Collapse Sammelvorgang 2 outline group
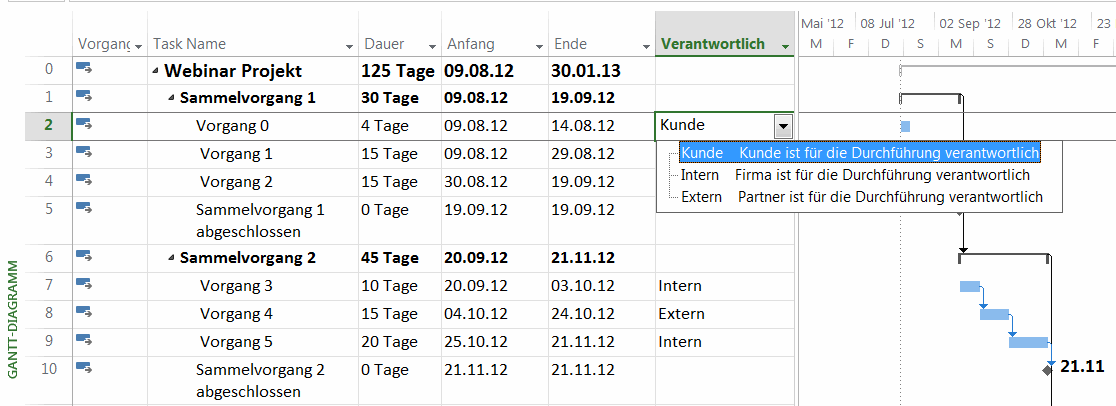 [171, 258]
